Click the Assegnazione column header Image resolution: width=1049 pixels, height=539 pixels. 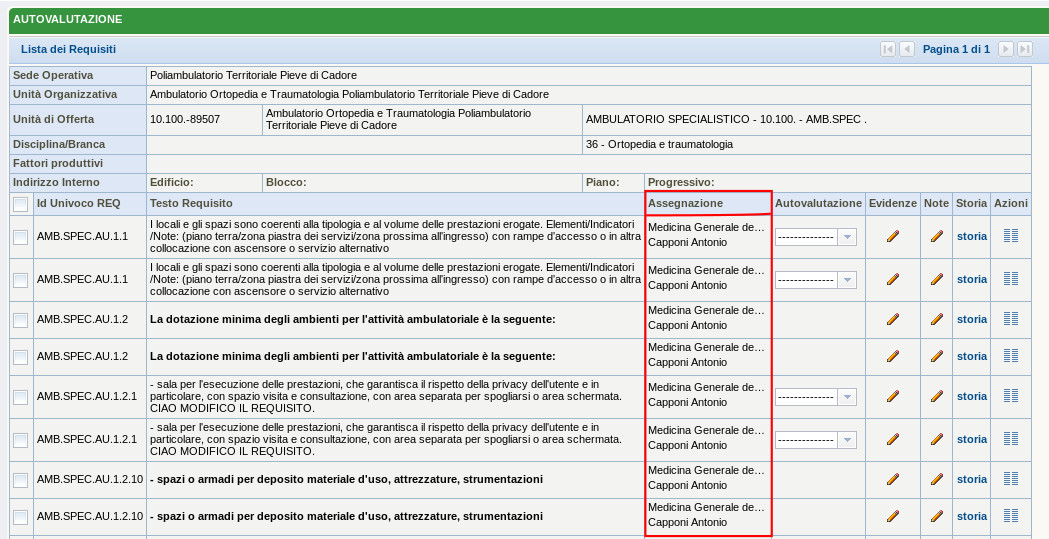point(686,203)
